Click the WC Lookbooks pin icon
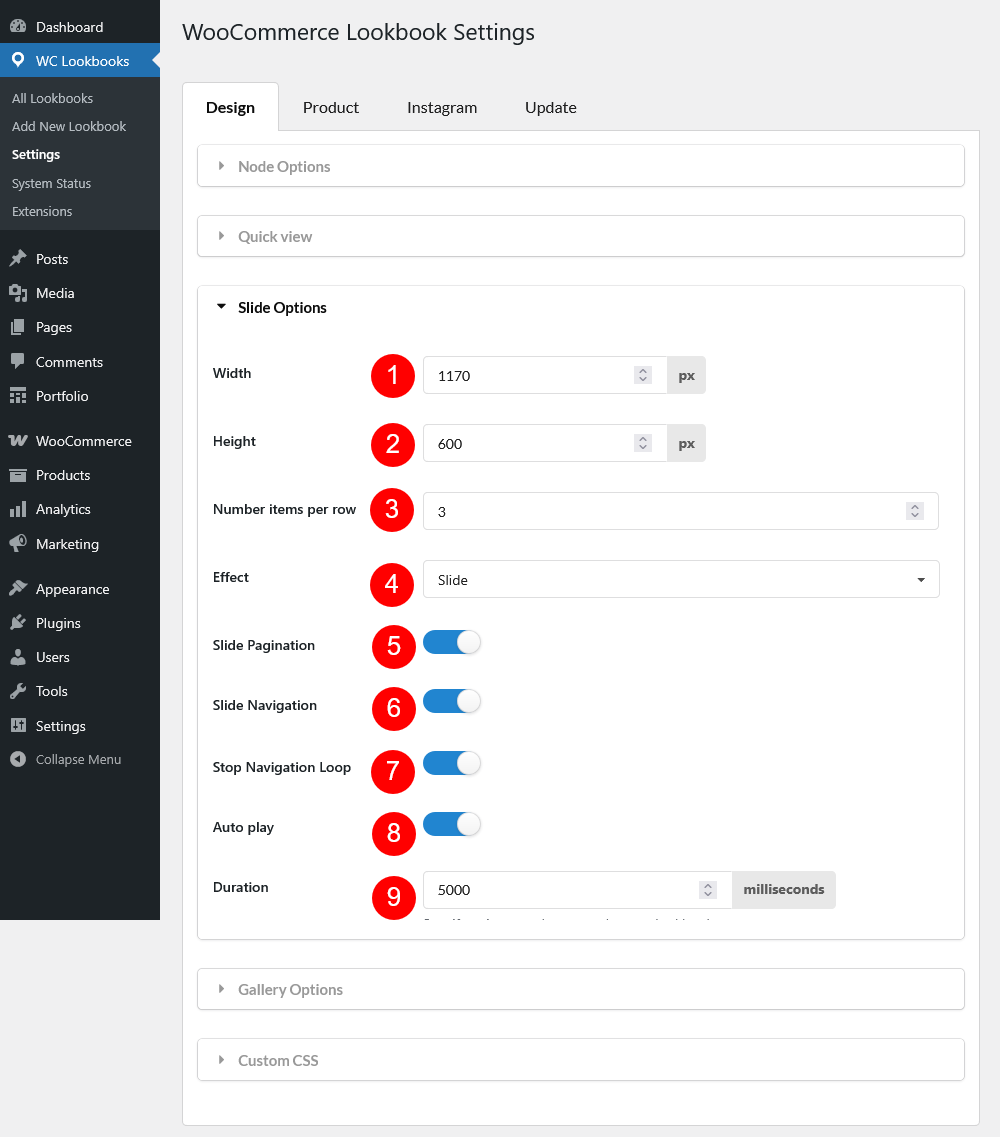1000x1137 pixels. (18, 60)
